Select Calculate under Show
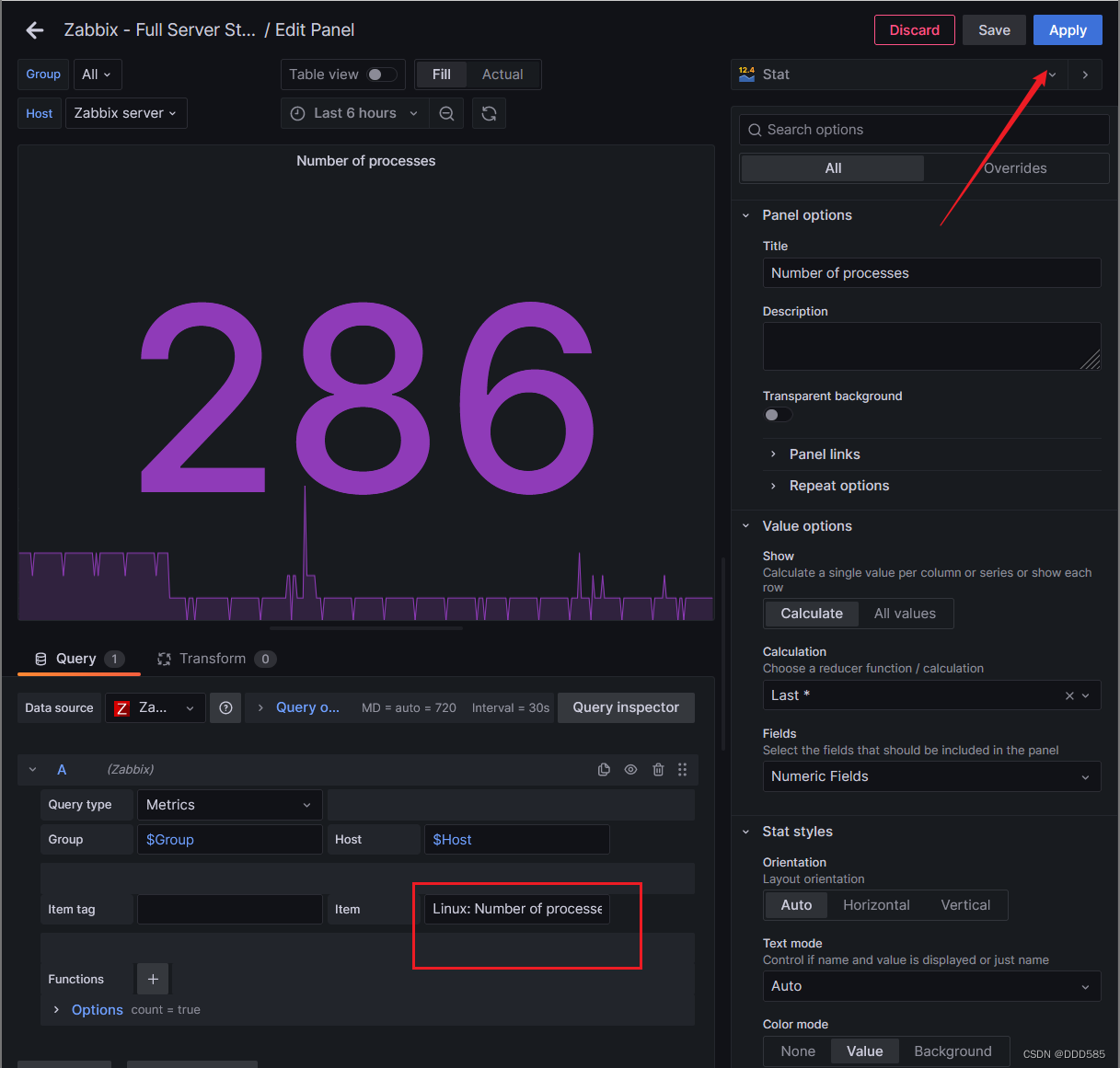 [x=812, y=614]
